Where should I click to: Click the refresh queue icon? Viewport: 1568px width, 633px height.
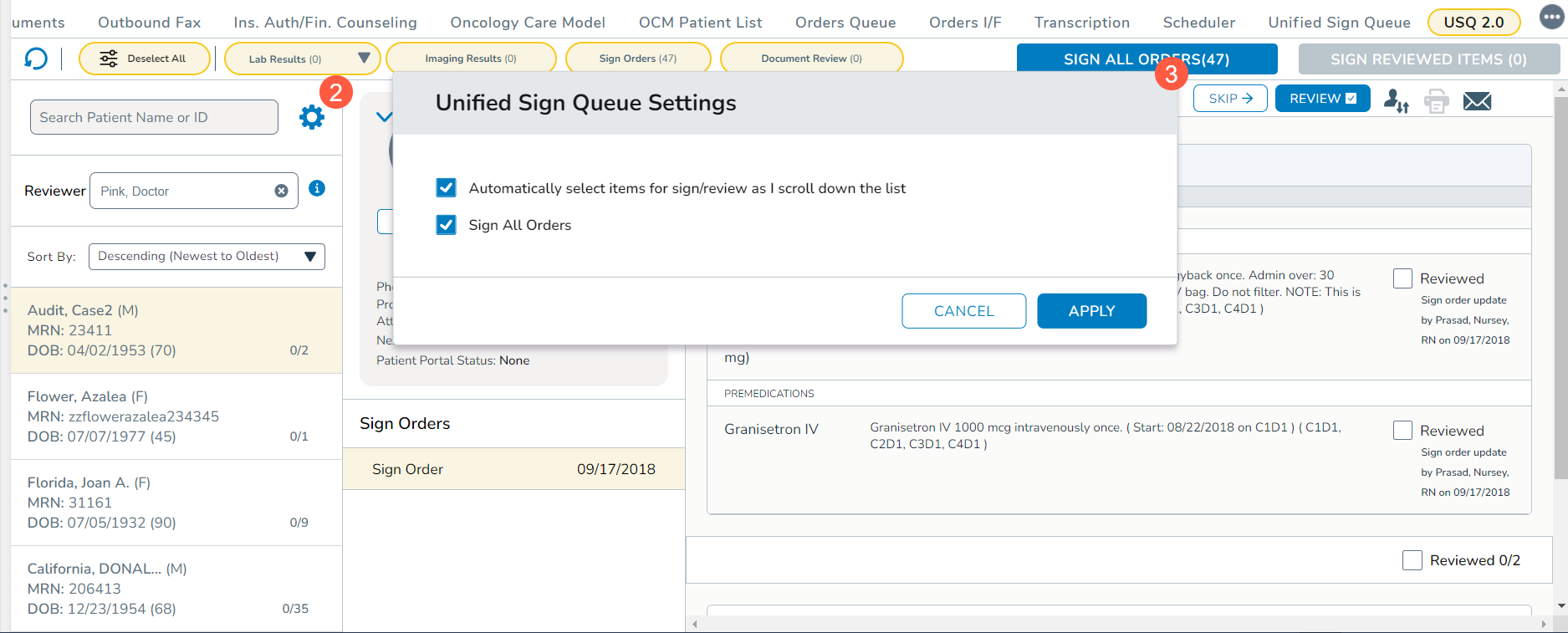pos(36,59)
